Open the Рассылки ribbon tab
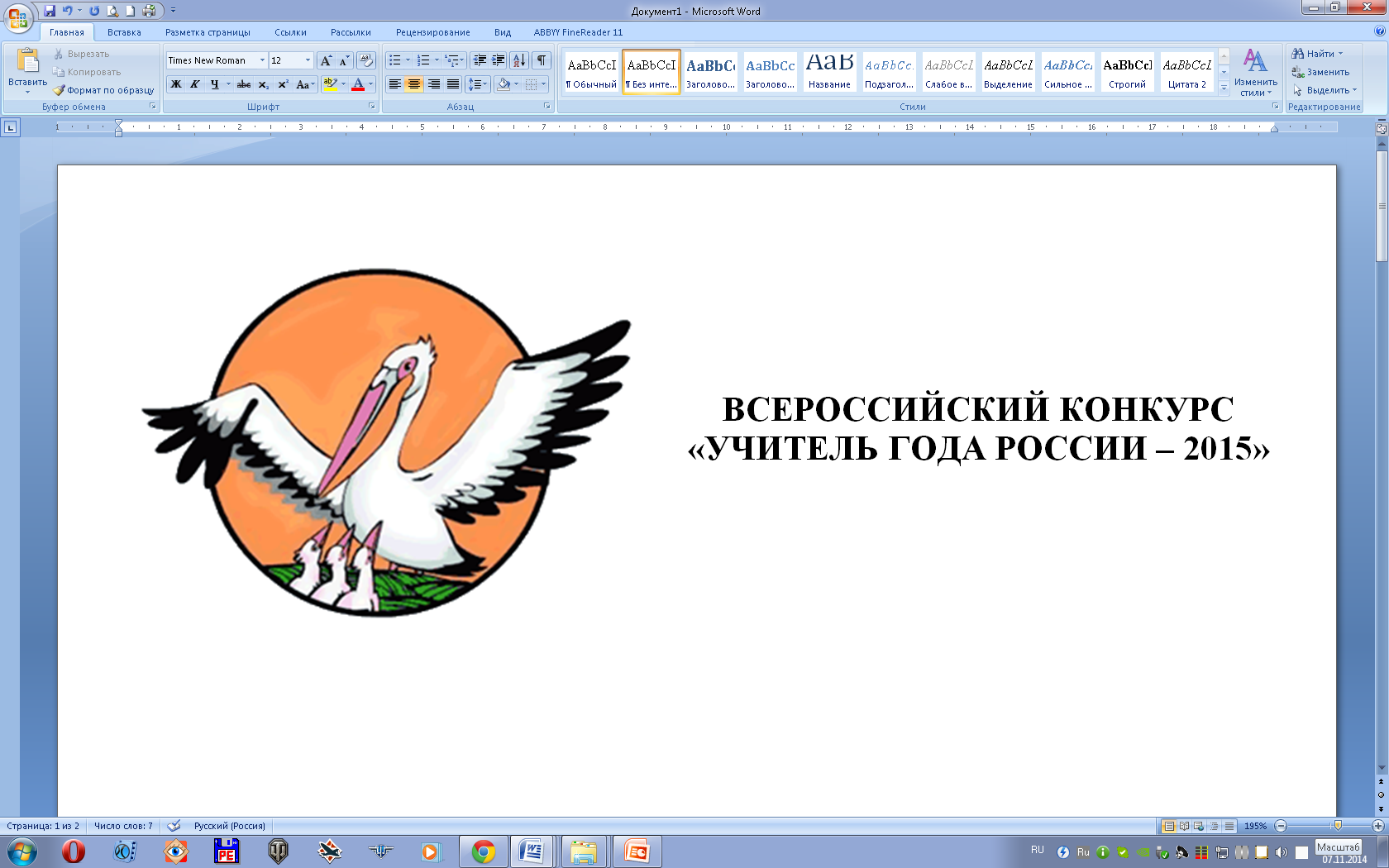 coord(351,32)
